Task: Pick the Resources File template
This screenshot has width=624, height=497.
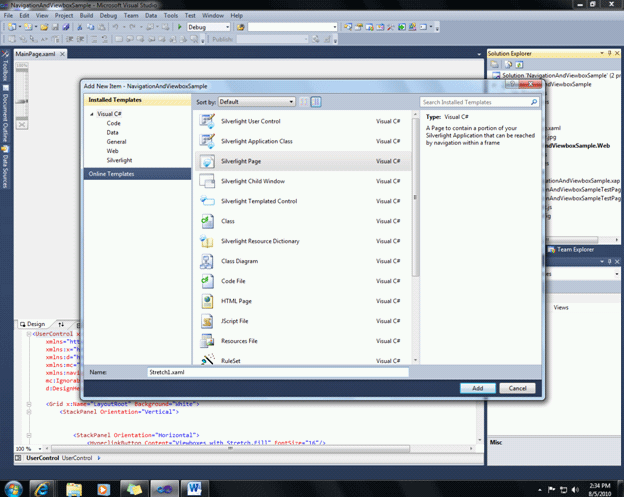Action: (302, 341)
